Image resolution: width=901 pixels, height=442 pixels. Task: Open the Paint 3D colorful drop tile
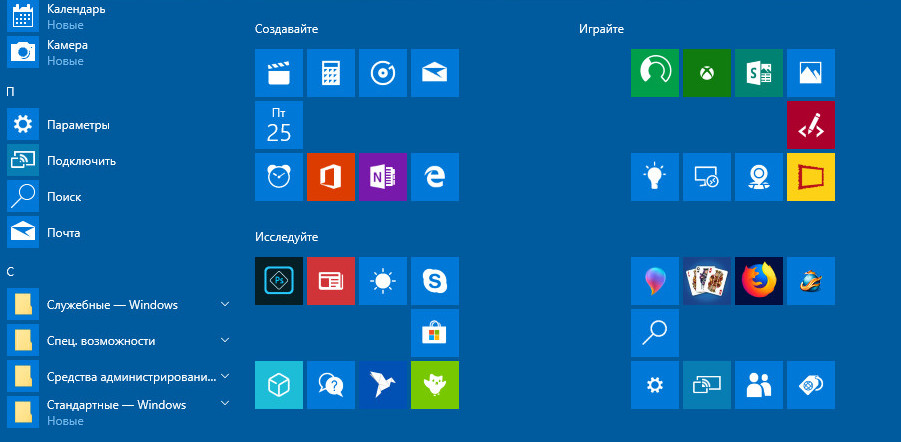[x=654, y=281]
